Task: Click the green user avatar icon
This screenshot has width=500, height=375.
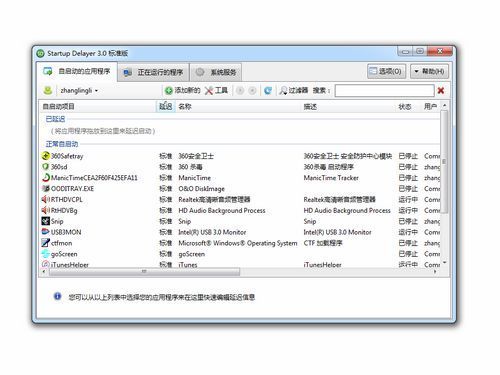Action: coord(48,90)
